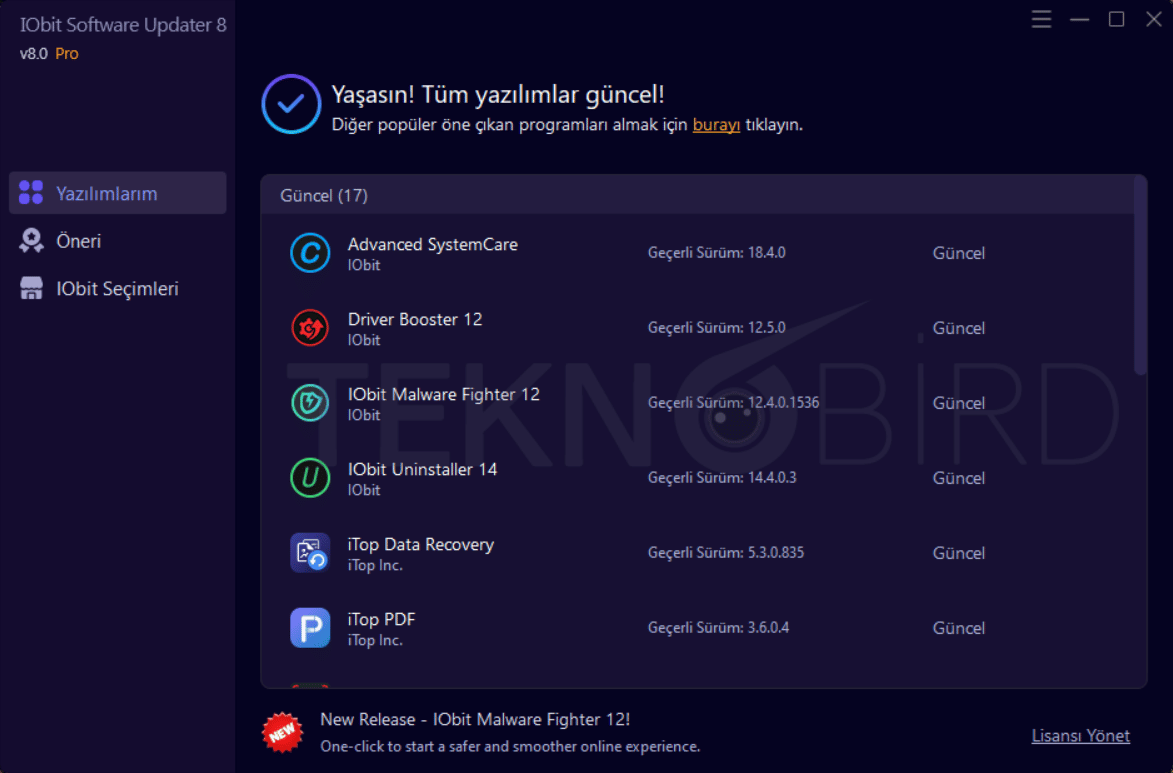Select the iTop PDF name text
The width and height of the screenshot is (1173, 773).
[382, 620]
